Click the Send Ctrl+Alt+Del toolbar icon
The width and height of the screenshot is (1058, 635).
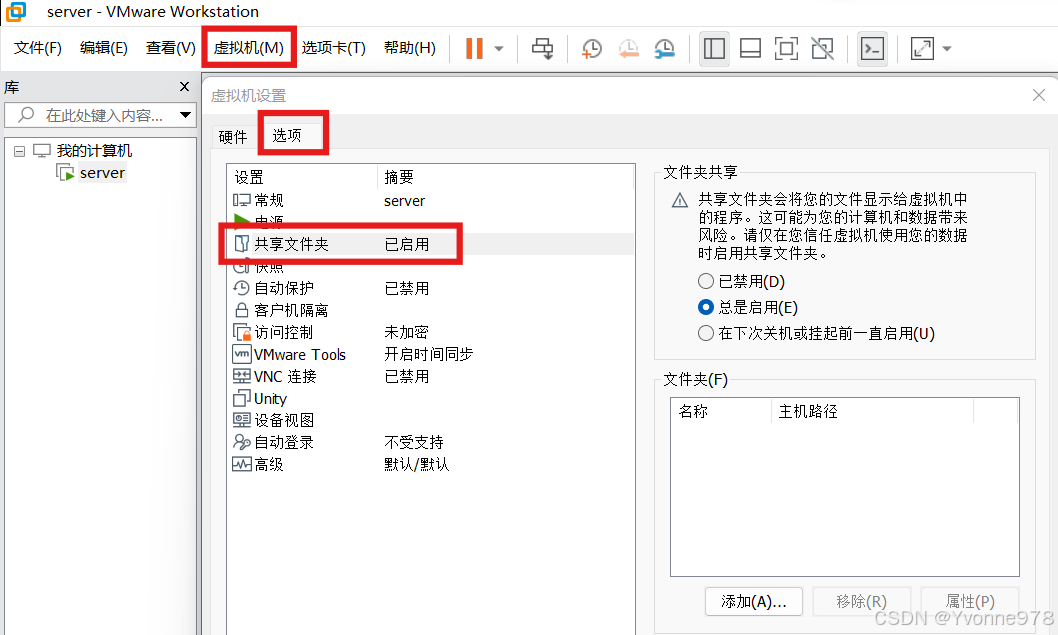542,49
